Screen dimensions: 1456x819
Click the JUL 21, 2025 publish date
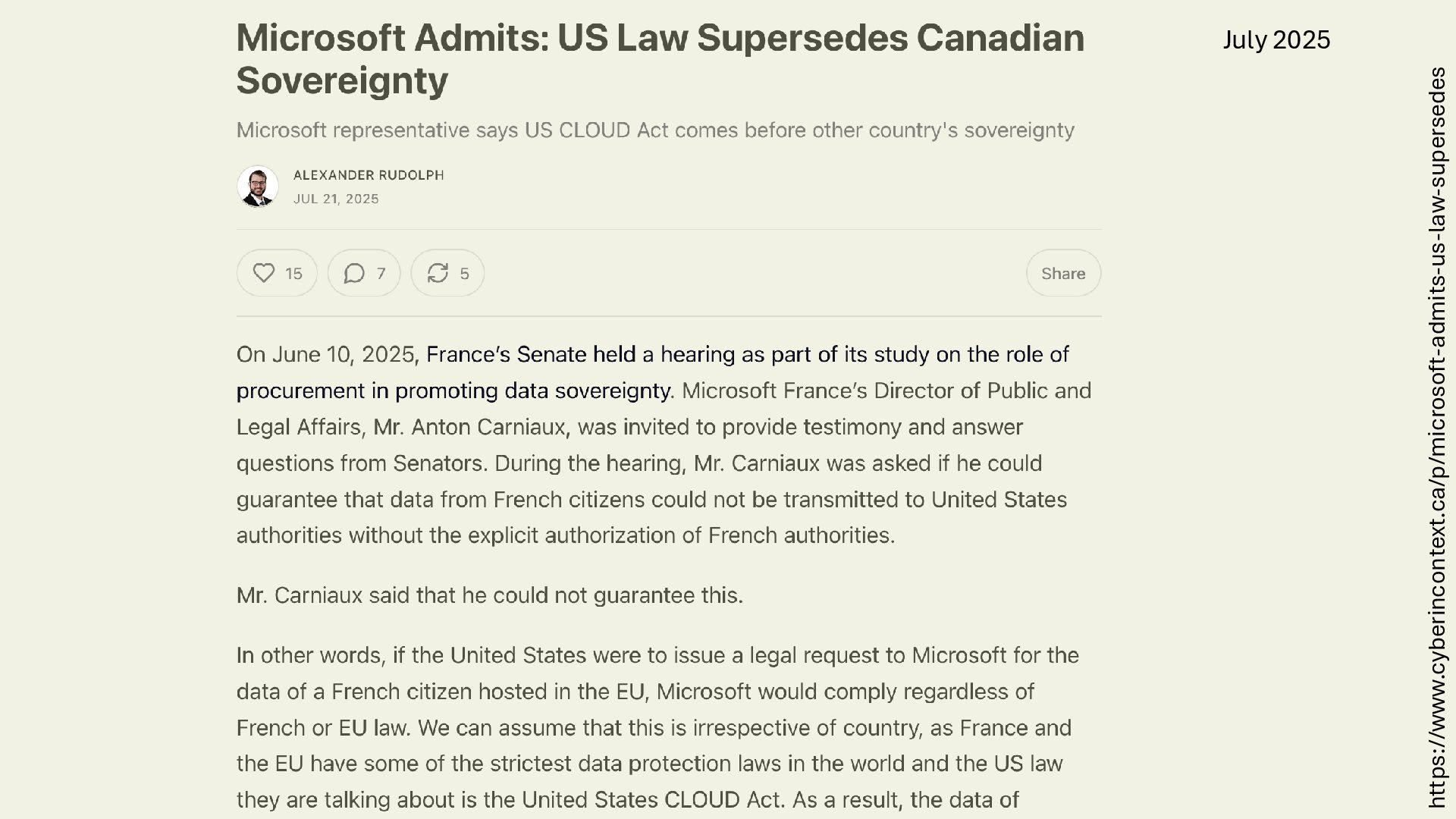coord(336,199)
